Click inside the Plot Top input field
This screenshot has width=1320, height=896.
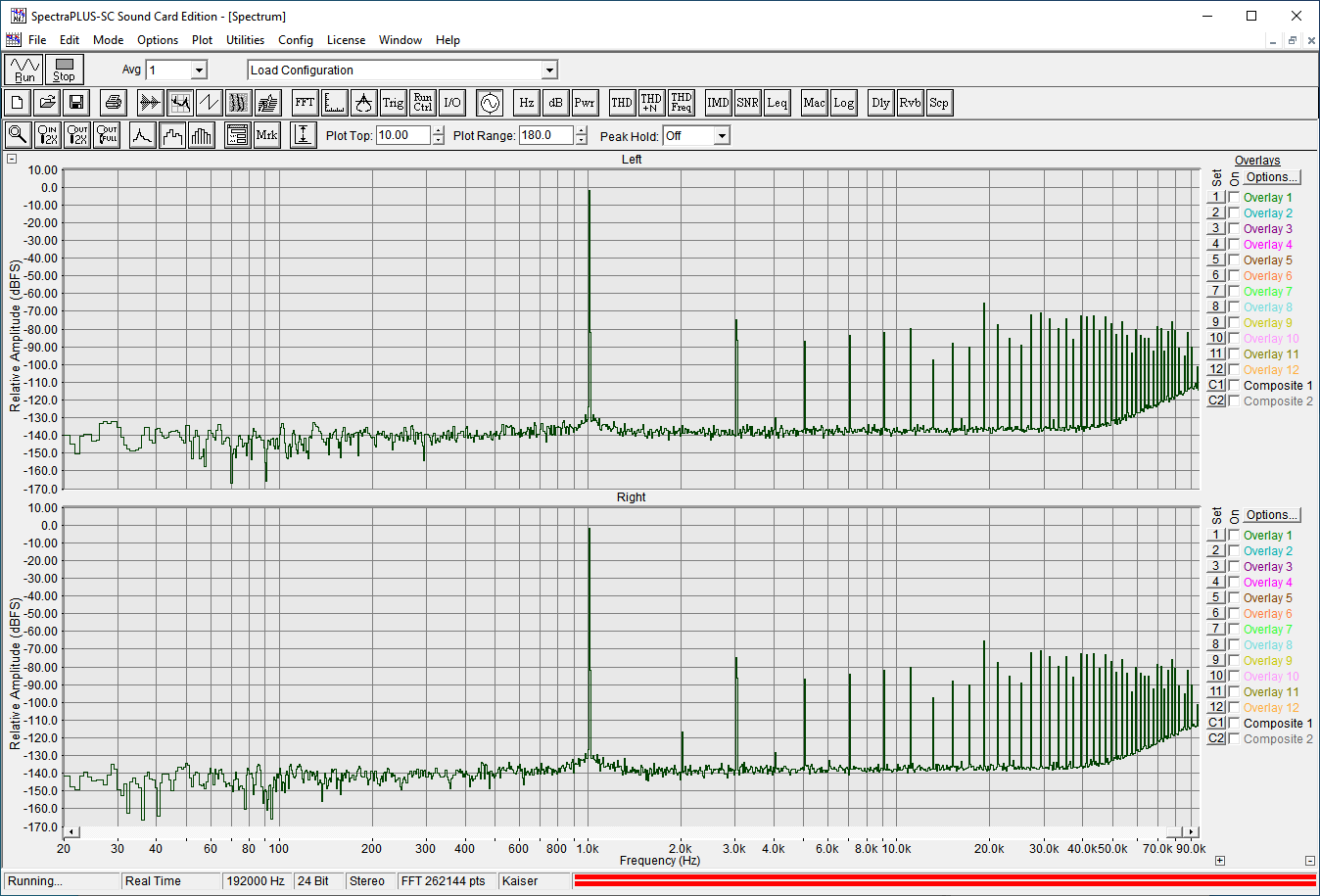click(402, 136)
